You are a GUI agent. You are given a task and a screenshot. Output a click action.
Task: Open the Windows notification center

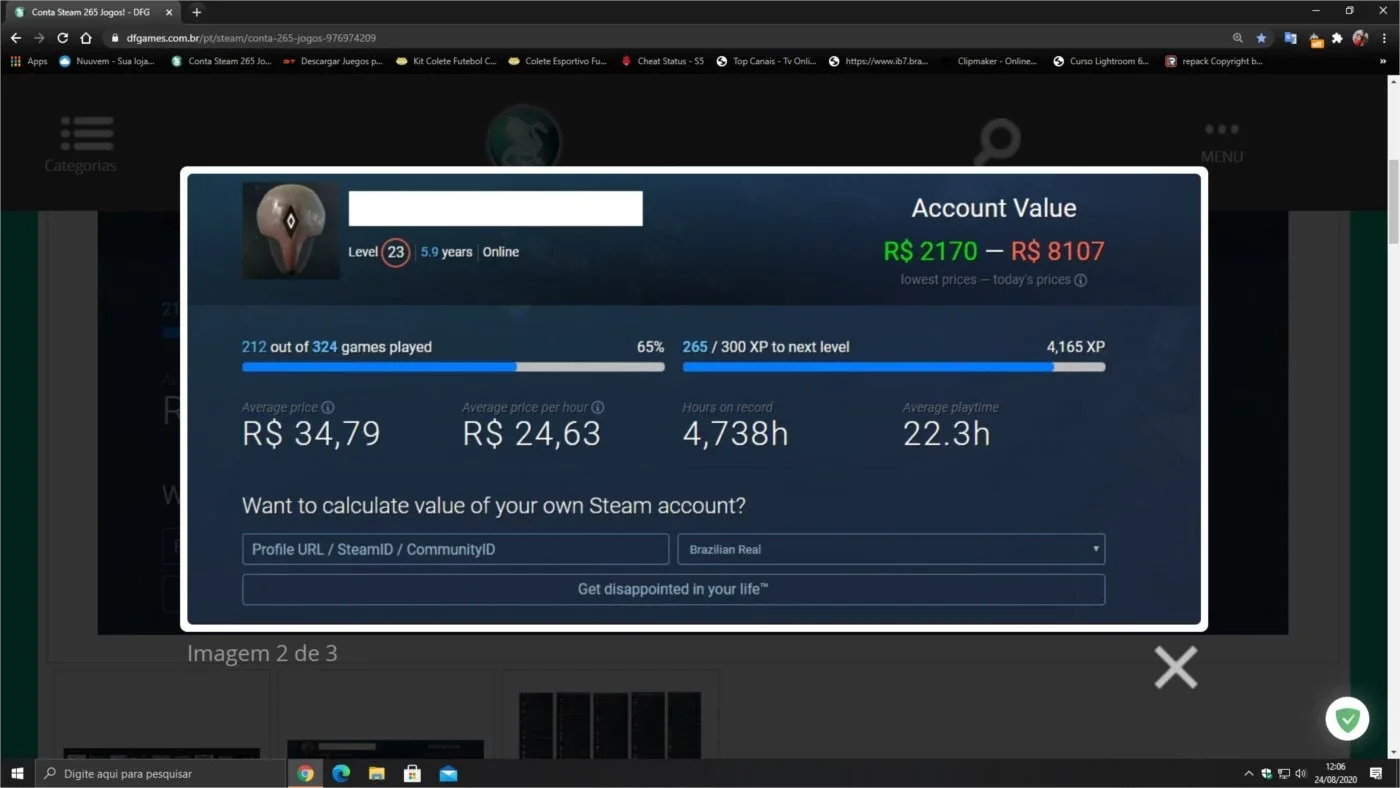click(x=1376, y=773)
